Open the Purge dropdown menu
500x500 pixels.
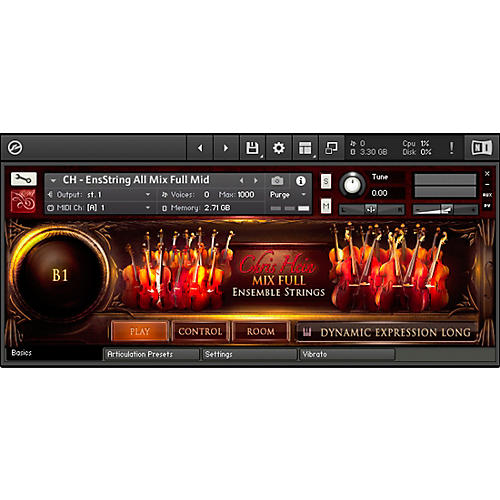point(288,195)
